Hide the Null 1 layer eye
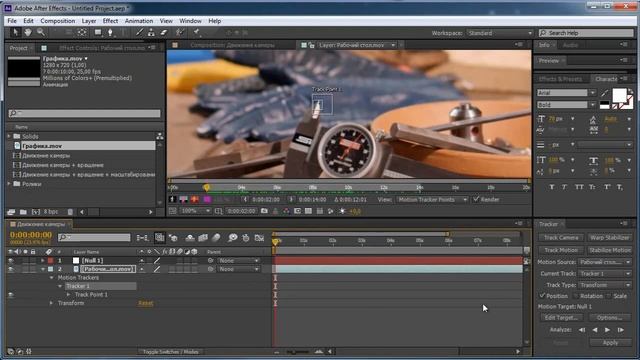The width and height of the screenshot is (640, 360). (x=11, y=260)
